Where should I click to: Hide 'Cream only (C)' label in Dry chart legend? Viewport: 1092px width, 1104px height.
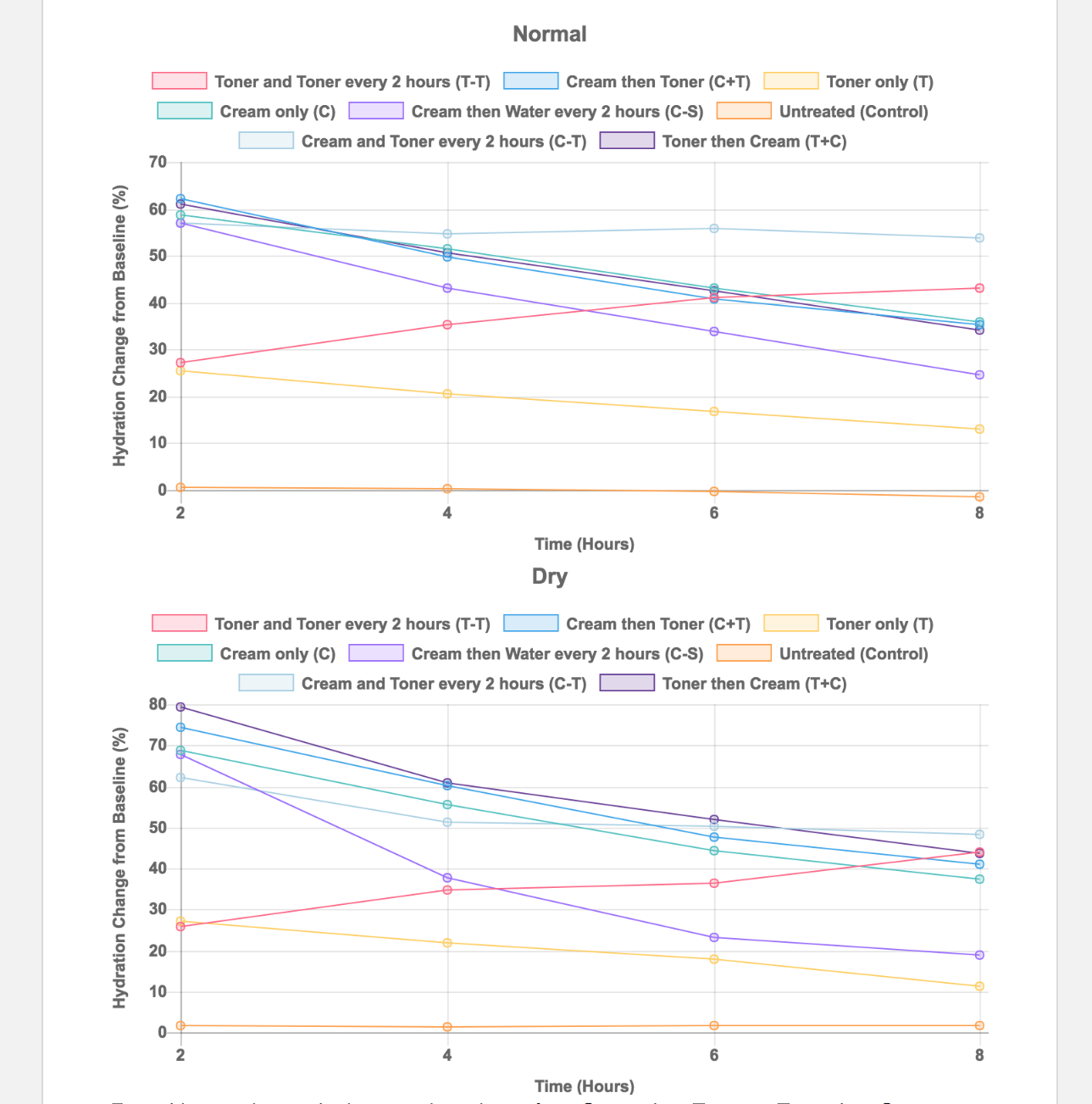(x=277, y=654)
